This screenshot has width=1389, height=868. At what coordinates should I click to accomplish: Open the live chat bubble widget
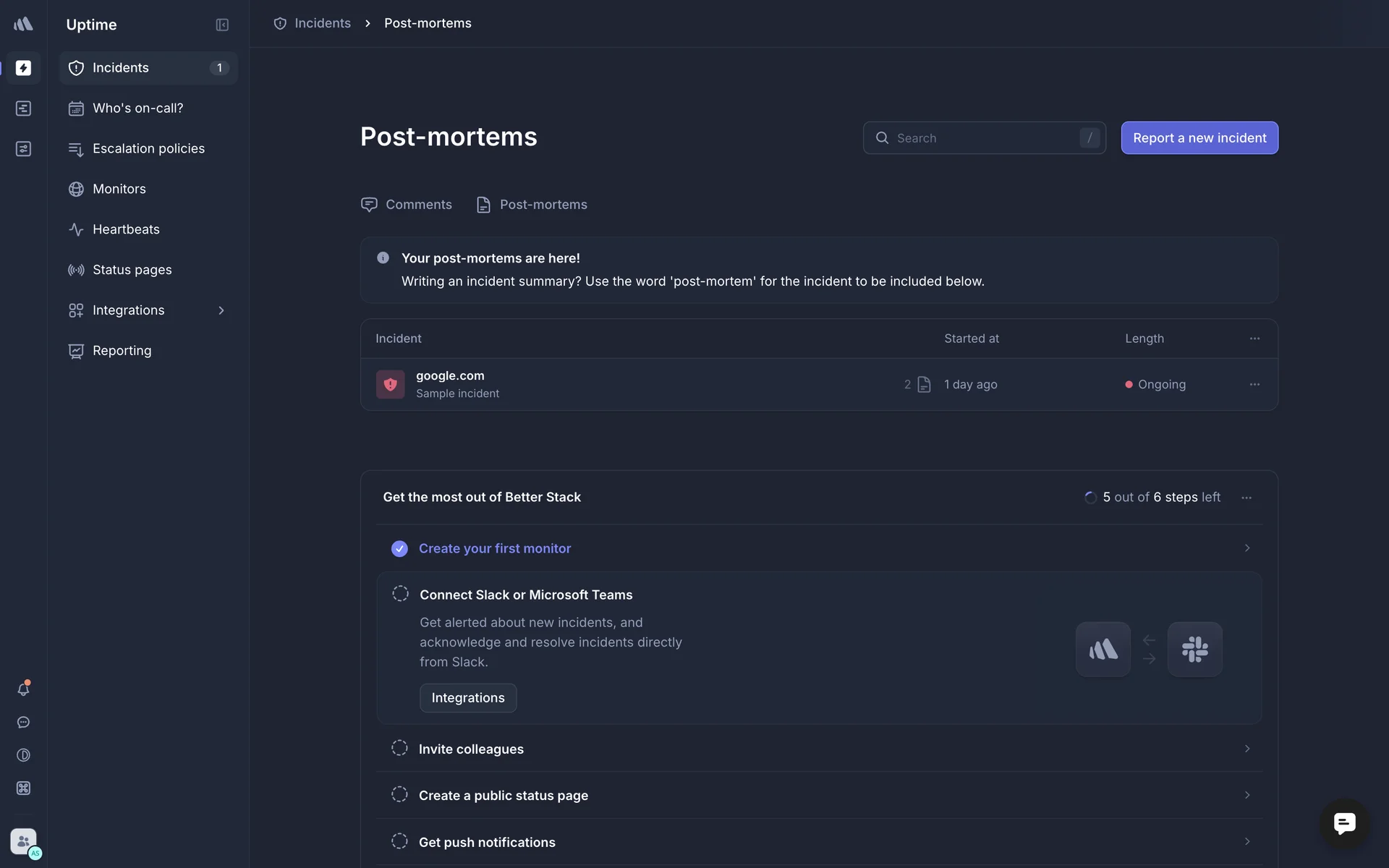tap(1344, 823)
